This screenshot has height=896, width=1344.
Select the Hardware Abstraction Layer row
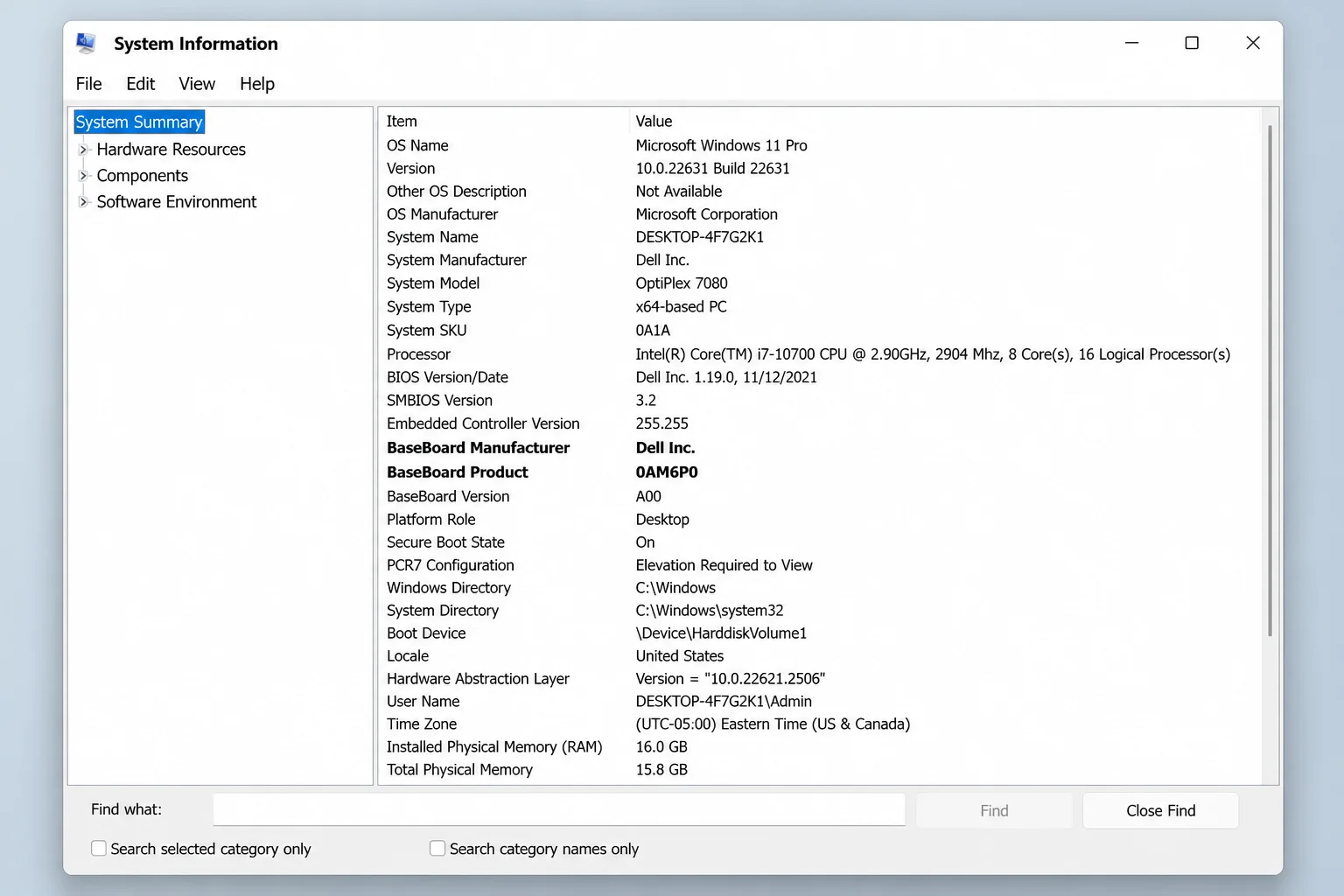point(821,679)
